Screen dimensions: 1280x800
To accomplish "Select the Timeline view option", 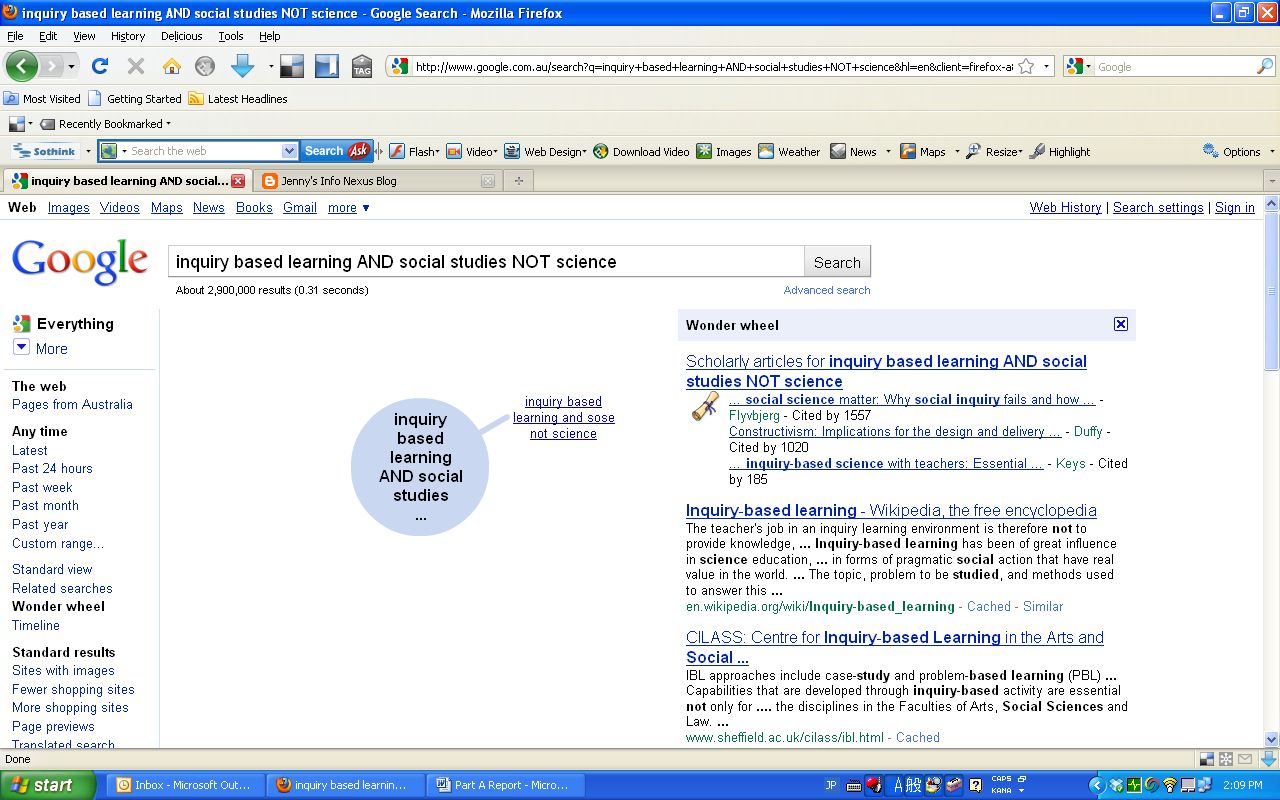I will click(36, 625).
